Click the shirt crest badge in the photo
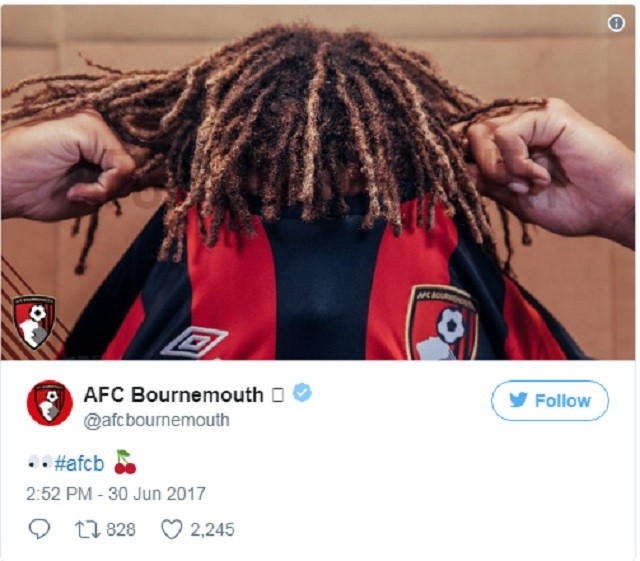 [x=442, y=323]
